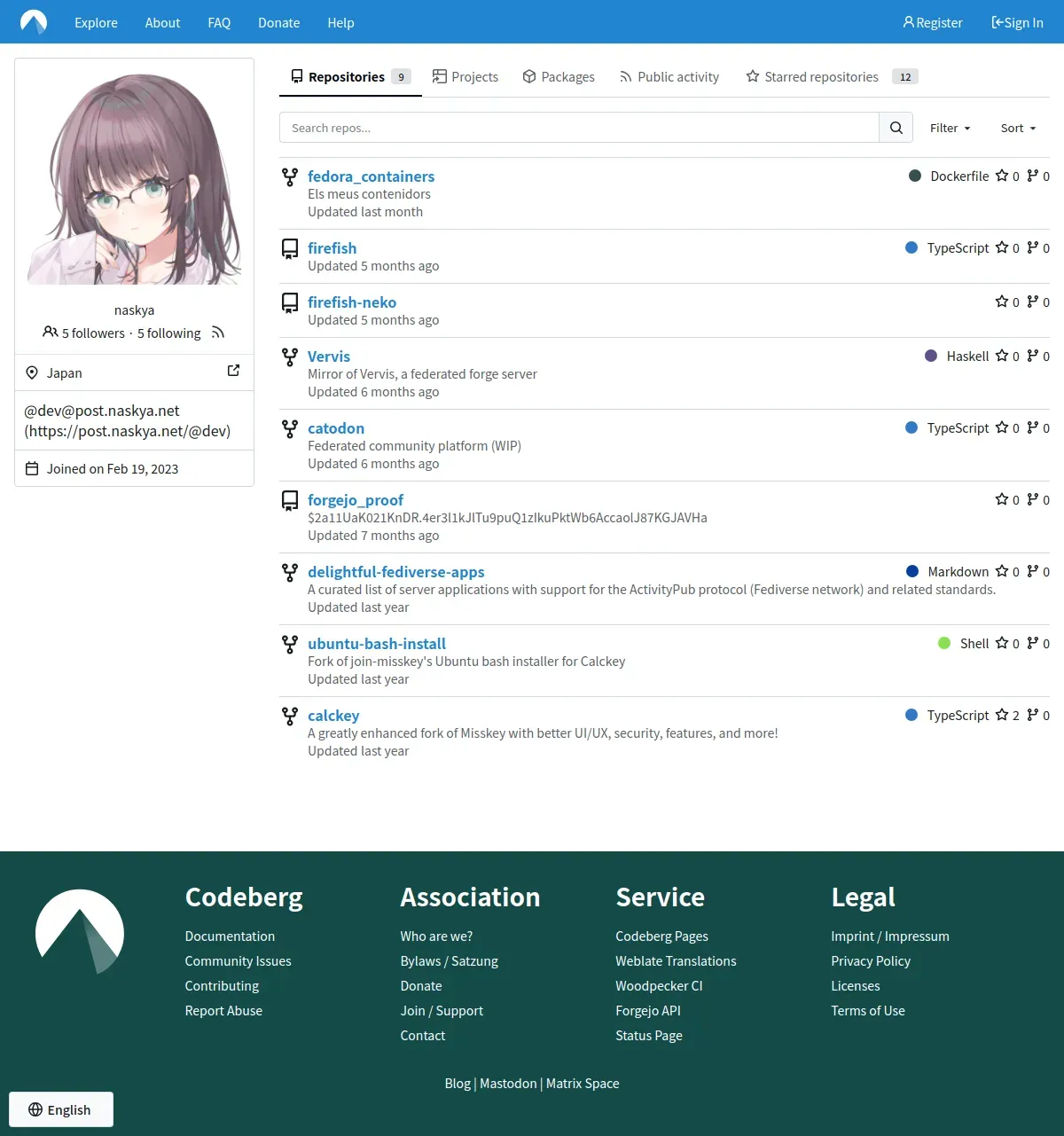Open the ubuntu-bash-install repository
The image size is (1064, 1136).
click(377, 643)
